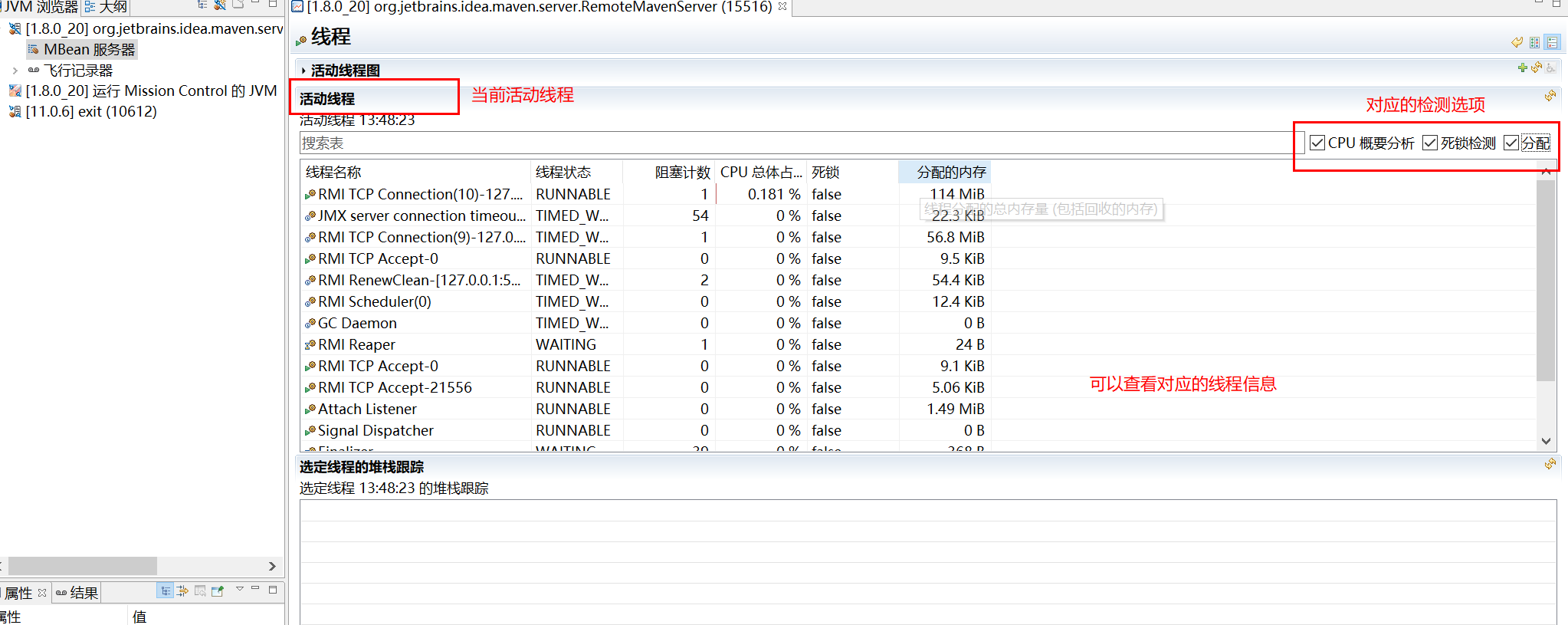Click thread icon of RMI Reaper row

pos(310,345)
